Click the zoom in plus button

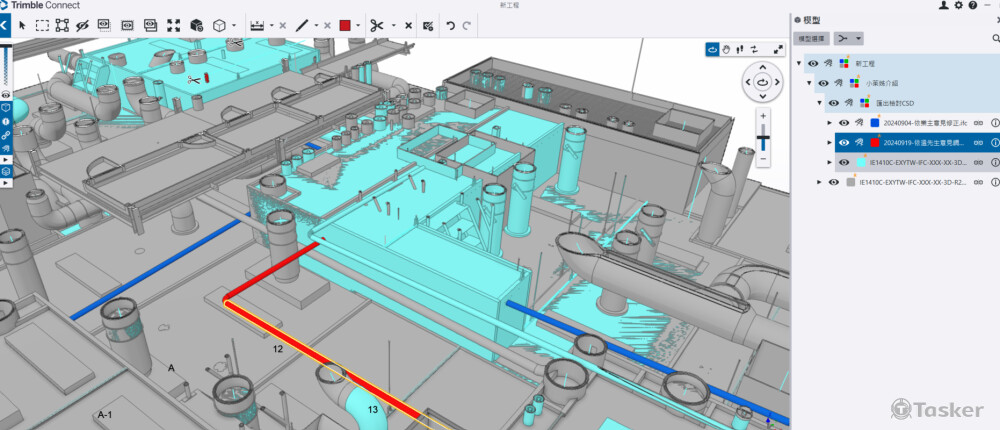[x=763, y=116]
